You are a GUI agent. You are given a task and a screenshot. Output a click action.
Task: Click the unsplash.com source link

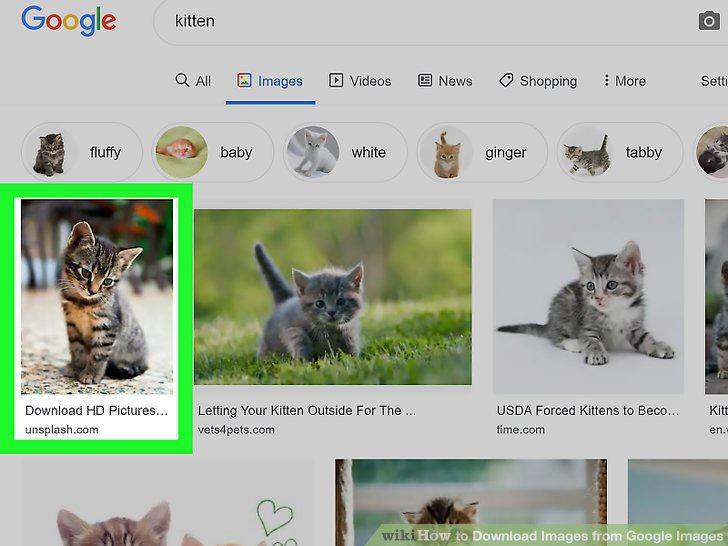pos(62,430)
